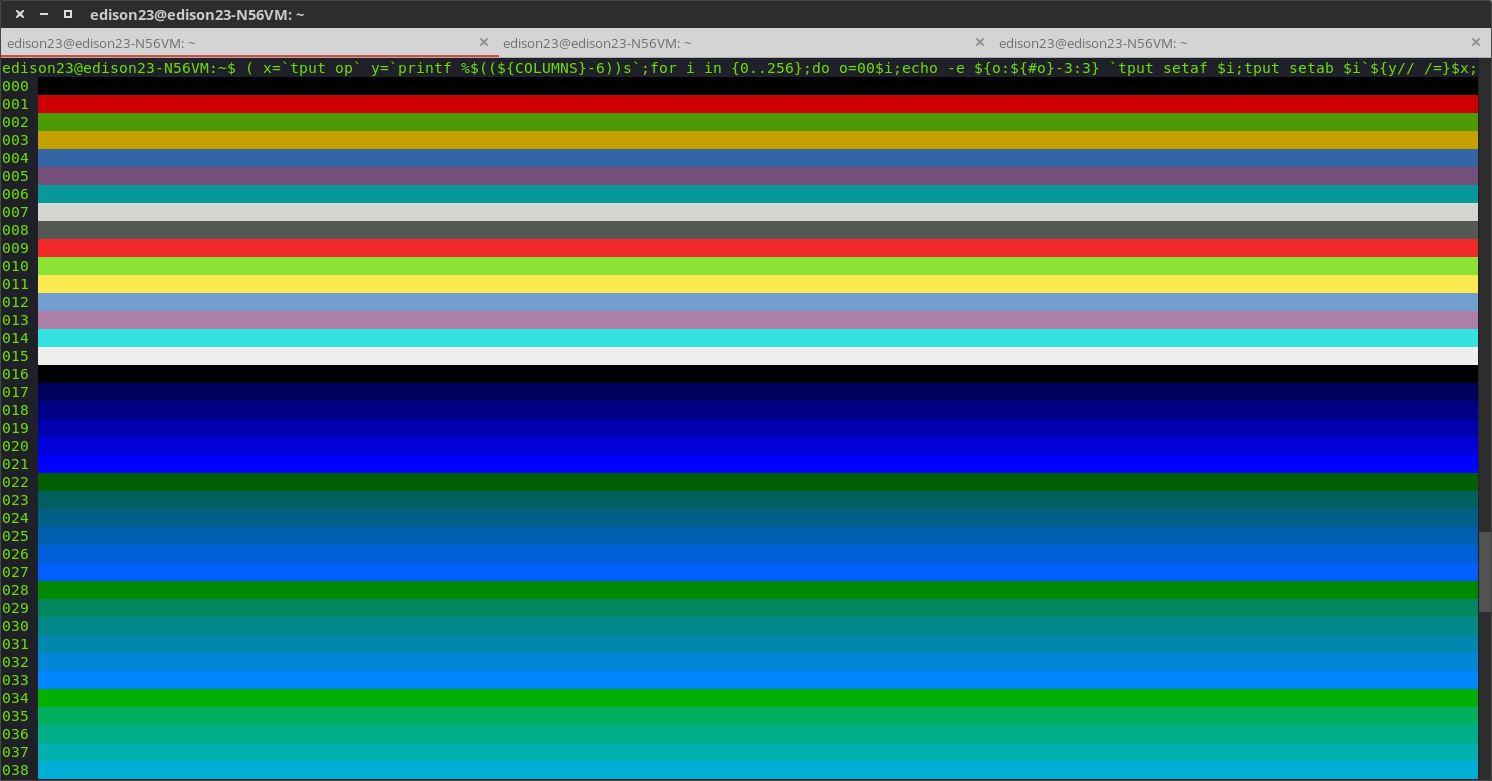The width and height of the screenshot is (1492, 781).
Task: Click the tput command line text
Action: (739, 68)
